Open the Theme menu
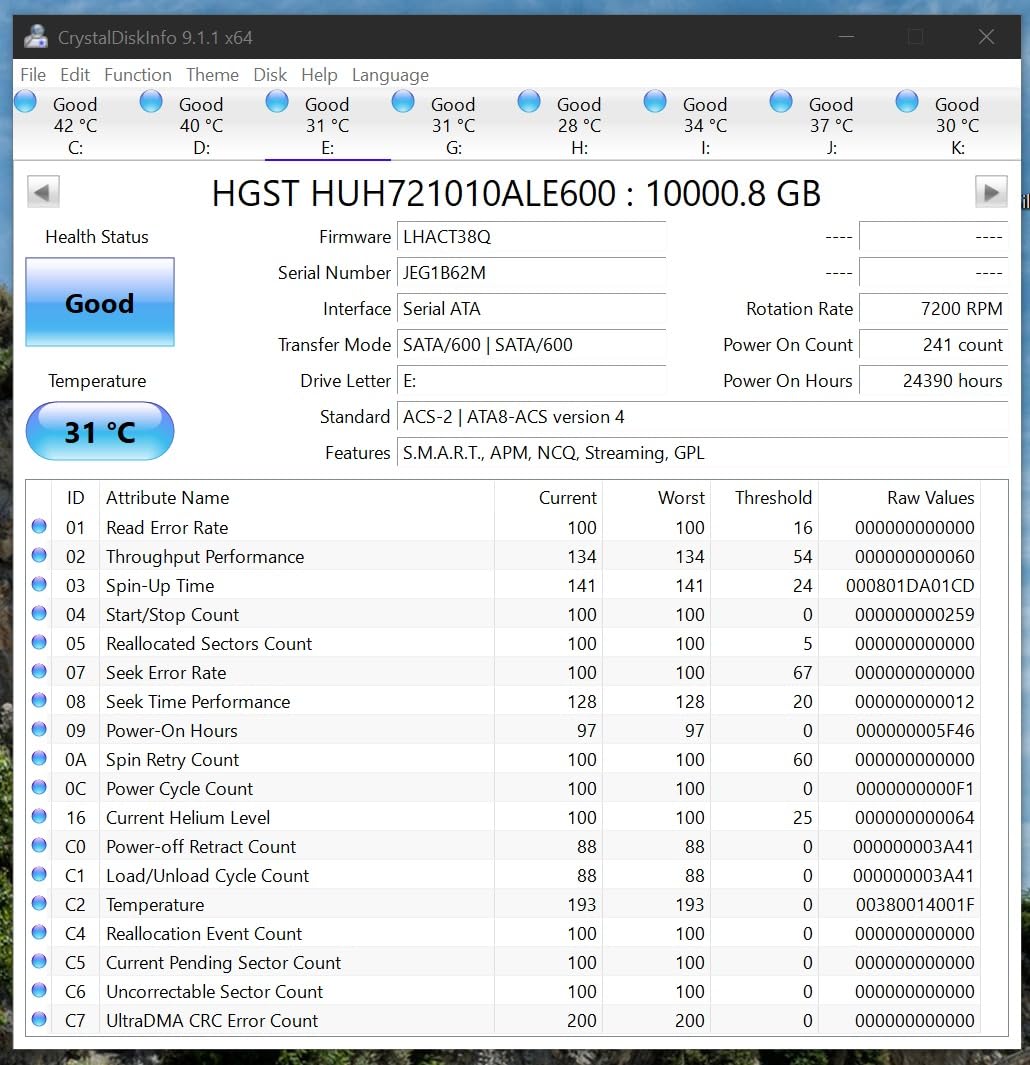This screenshot has width=1030, height=1065. [x=213, y=75]
